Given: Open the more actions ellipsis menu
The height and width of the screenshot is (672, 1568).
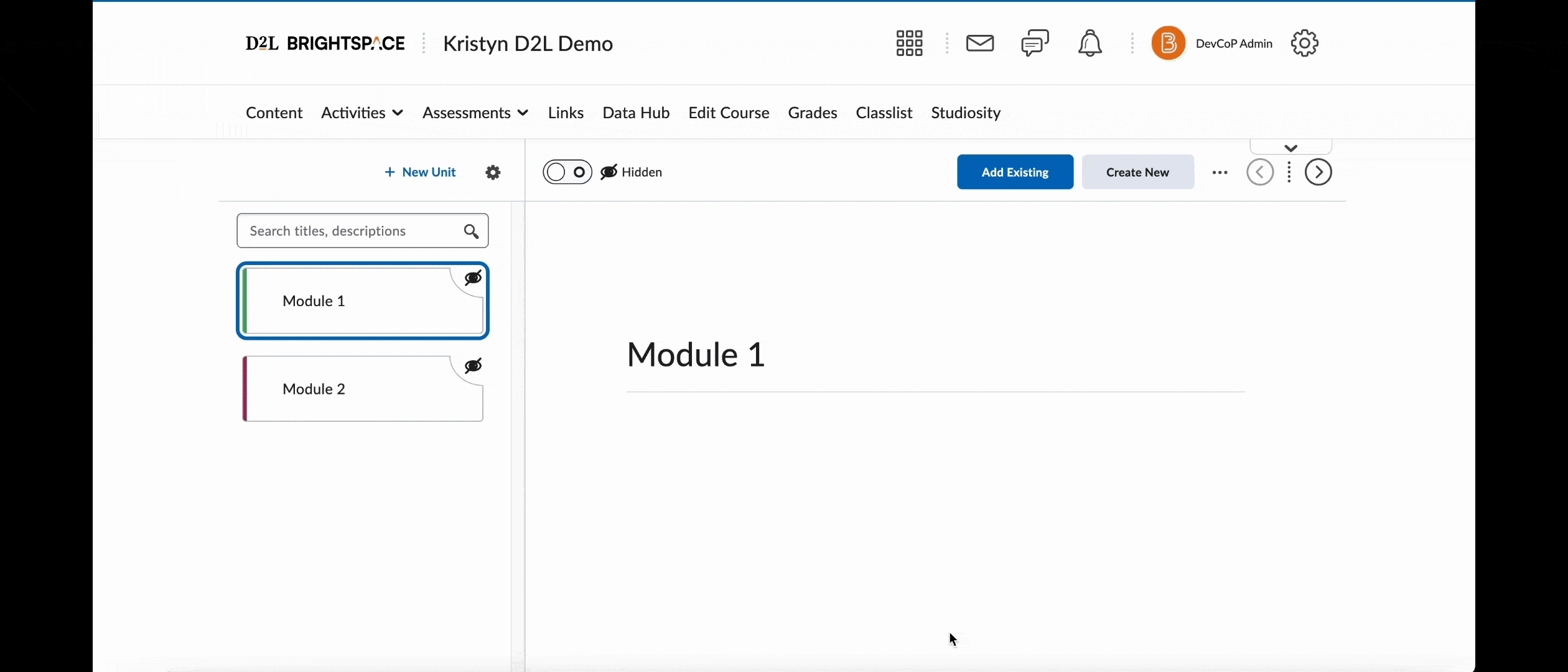Looking at the screenshot, I should [x=1220, y=172].
